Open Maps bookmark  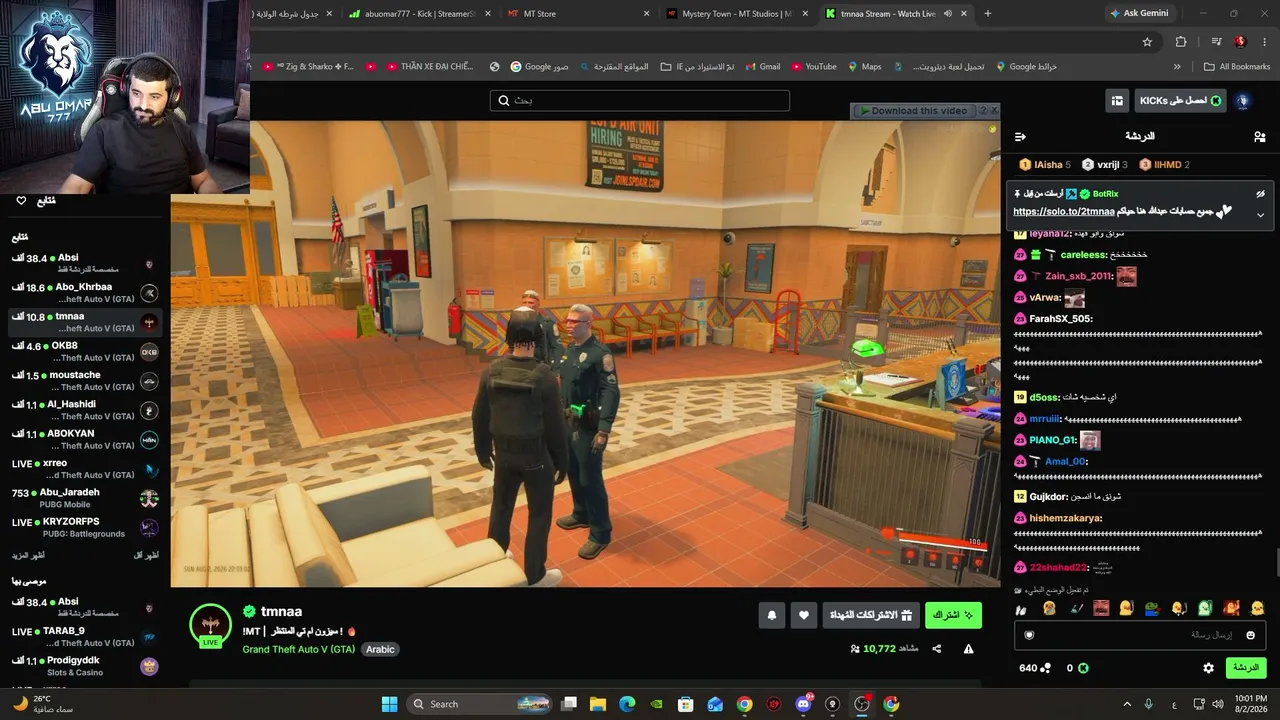point(864,67)
